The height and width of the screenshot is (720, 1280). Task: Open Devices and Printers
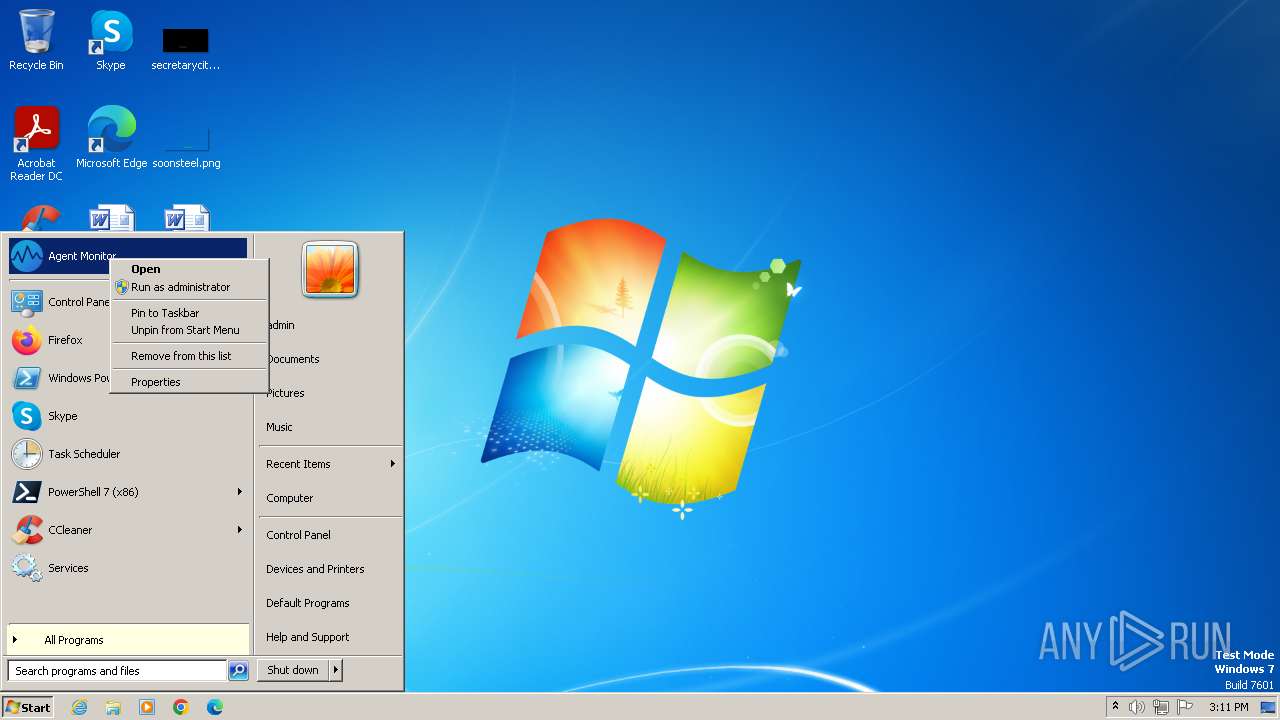point(315,569)
